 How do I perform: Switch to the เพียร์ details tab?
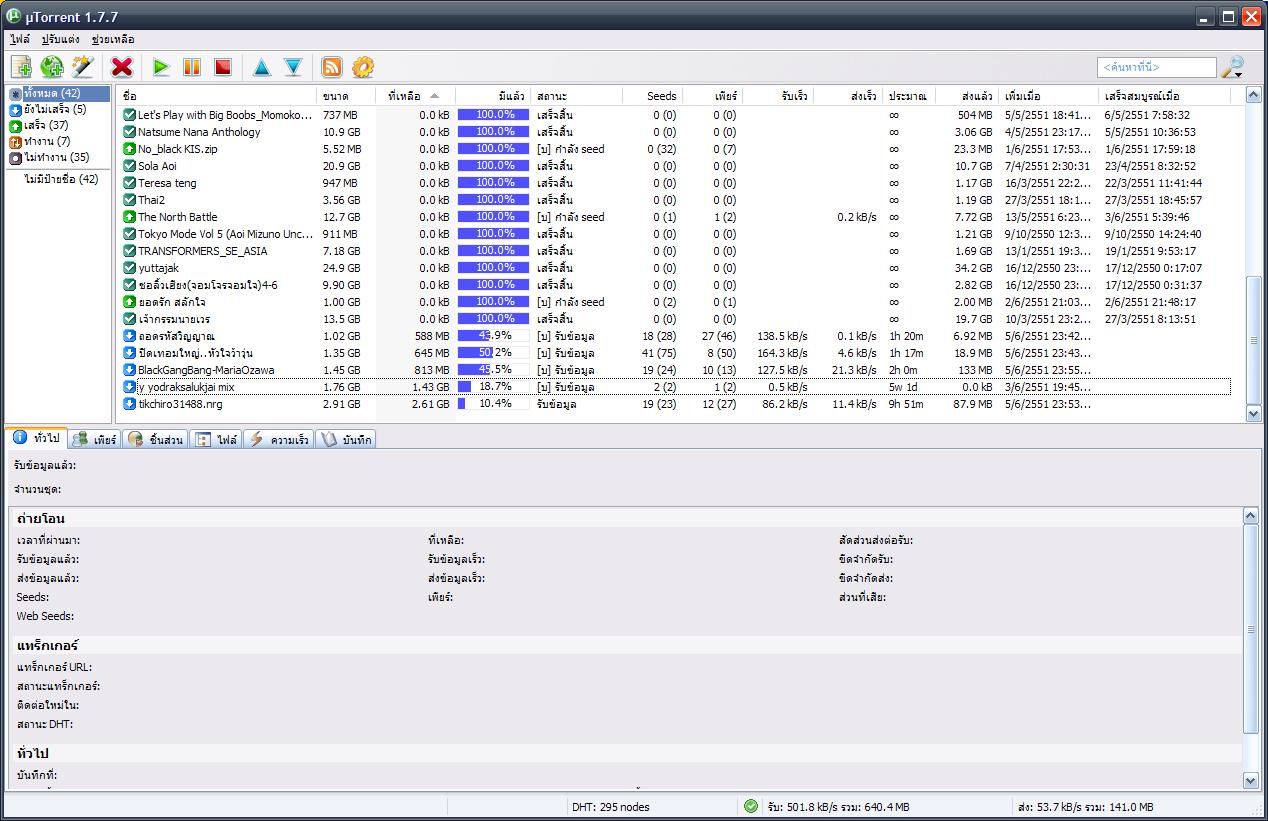pos(95,439)
